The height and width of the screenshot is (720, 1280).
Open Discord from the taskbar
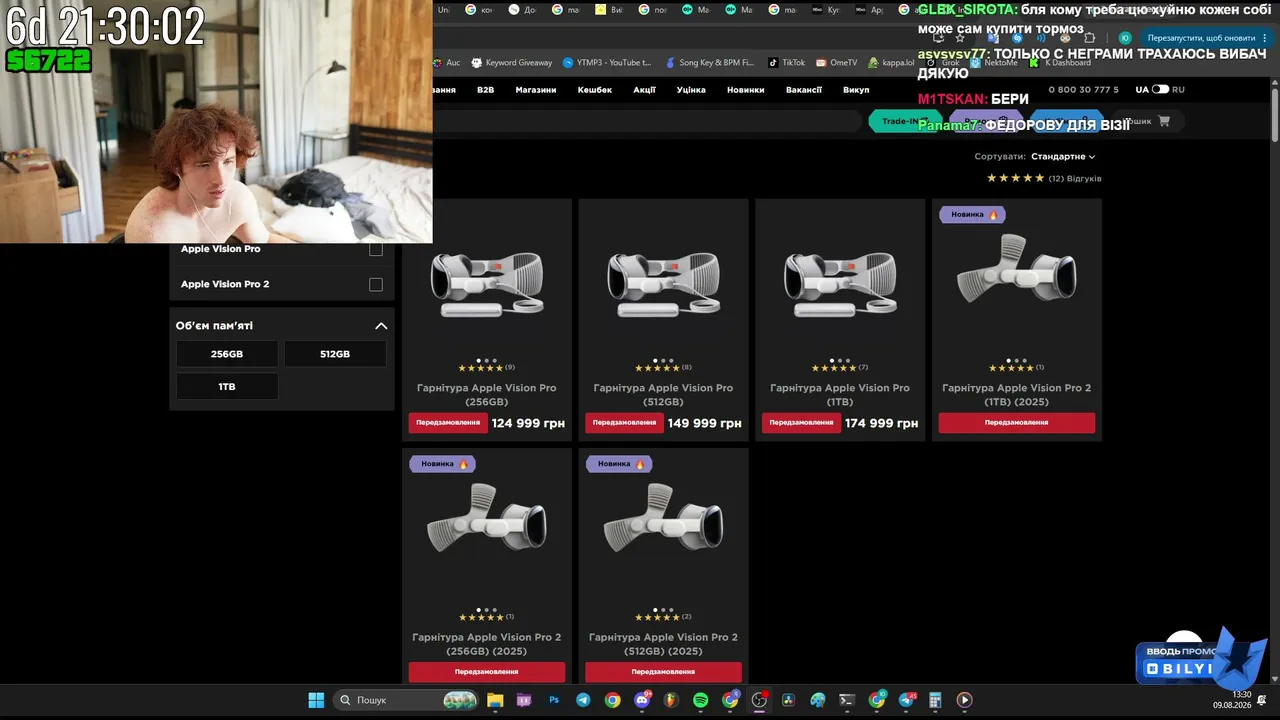pos(642,700)
